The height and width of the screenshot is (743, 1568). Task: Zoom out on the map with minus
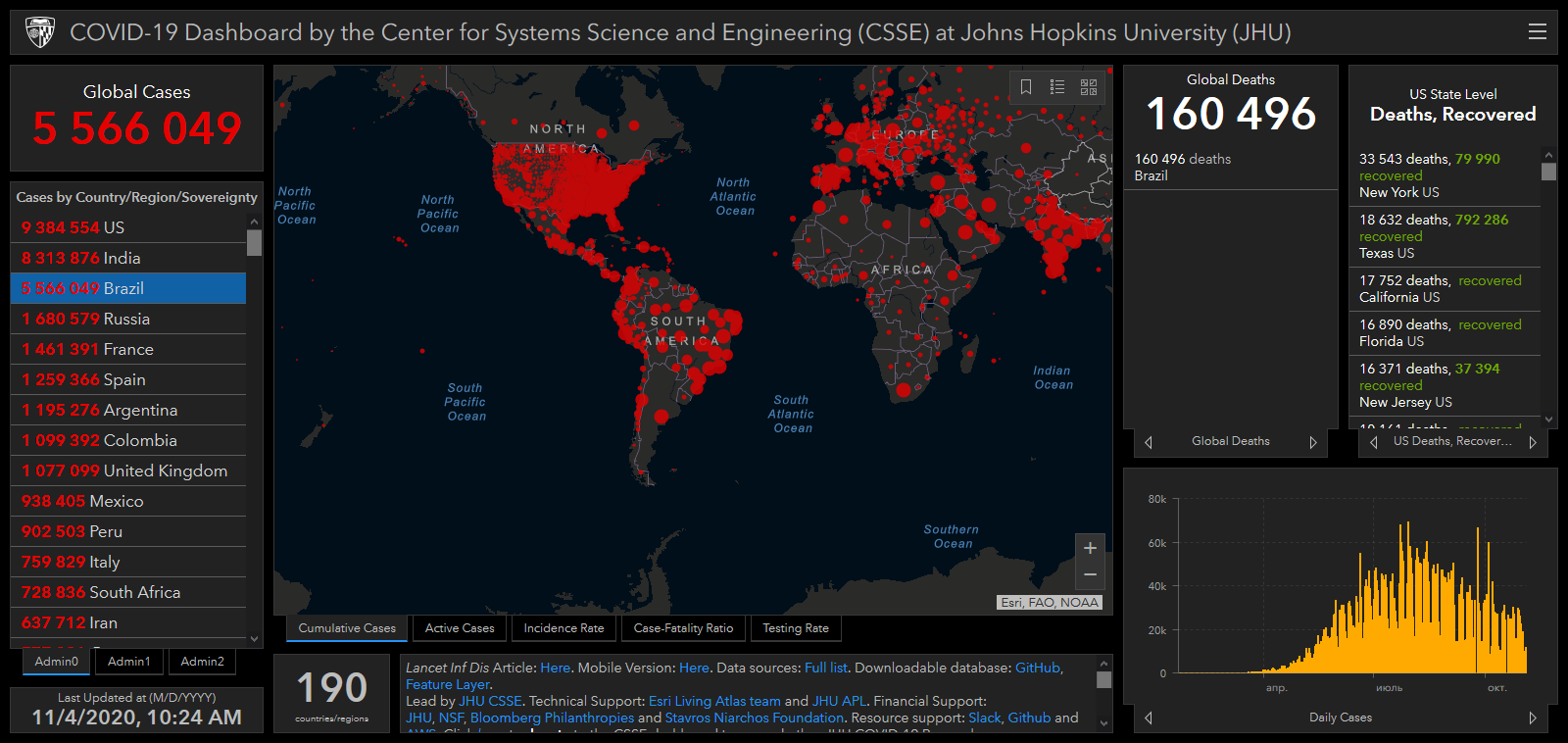[1090, 574]
